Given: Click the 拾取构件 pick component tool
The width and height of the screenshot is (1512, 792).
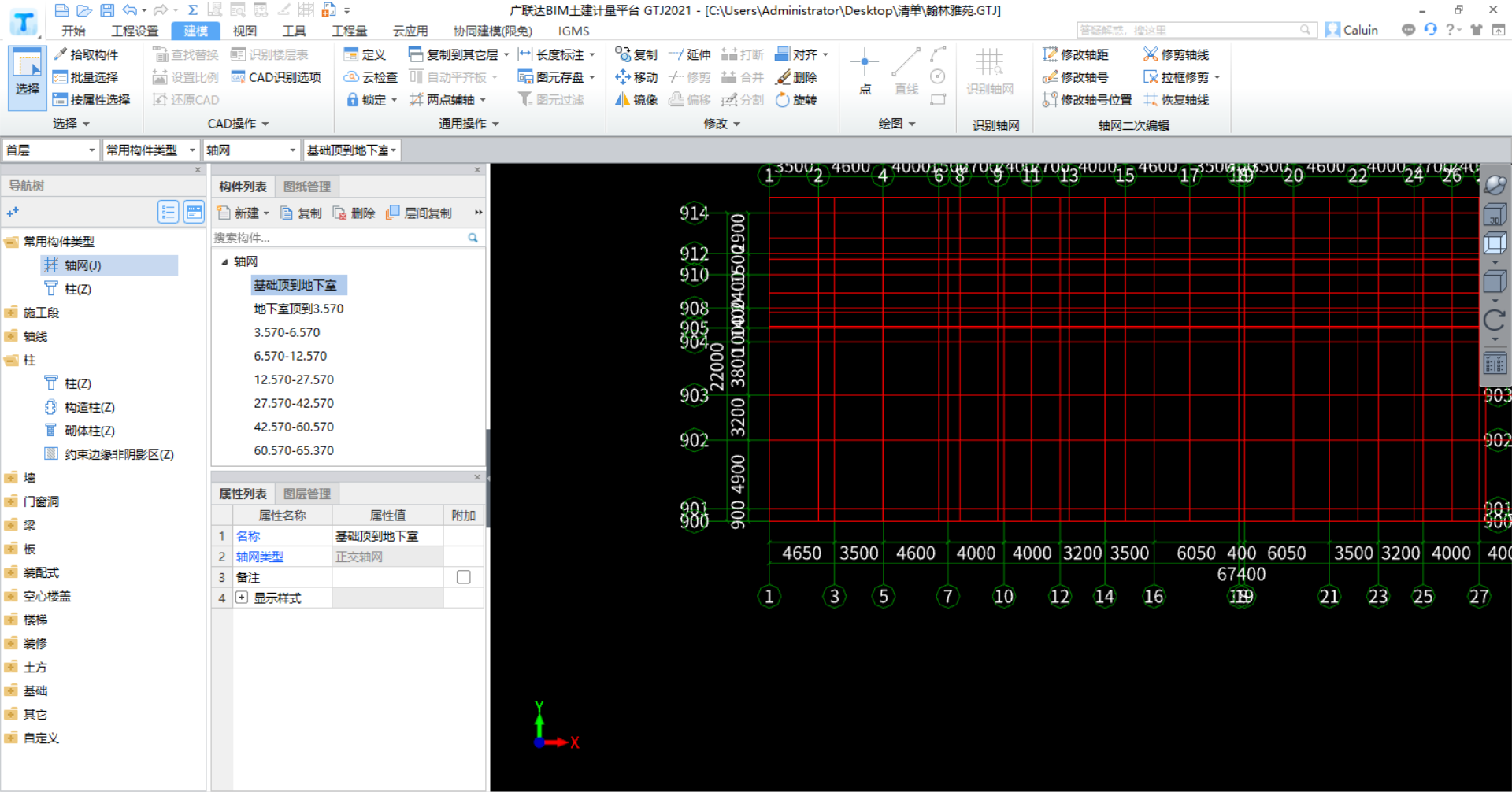Looking at the screenshot, I should (86, 54).
